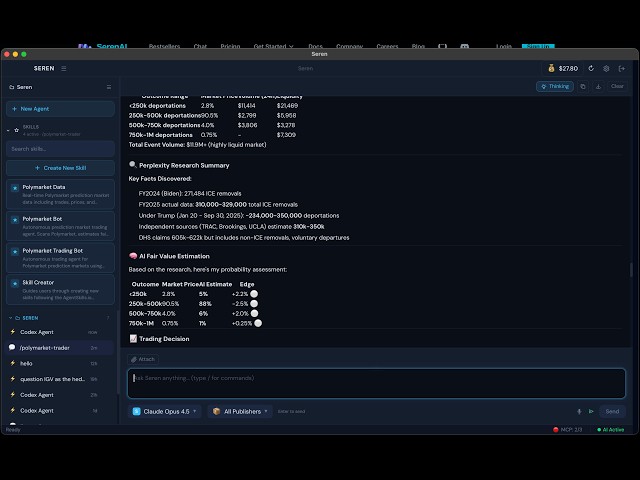Click the chat bubble icon of /polymarket-trader

[12, 347]
